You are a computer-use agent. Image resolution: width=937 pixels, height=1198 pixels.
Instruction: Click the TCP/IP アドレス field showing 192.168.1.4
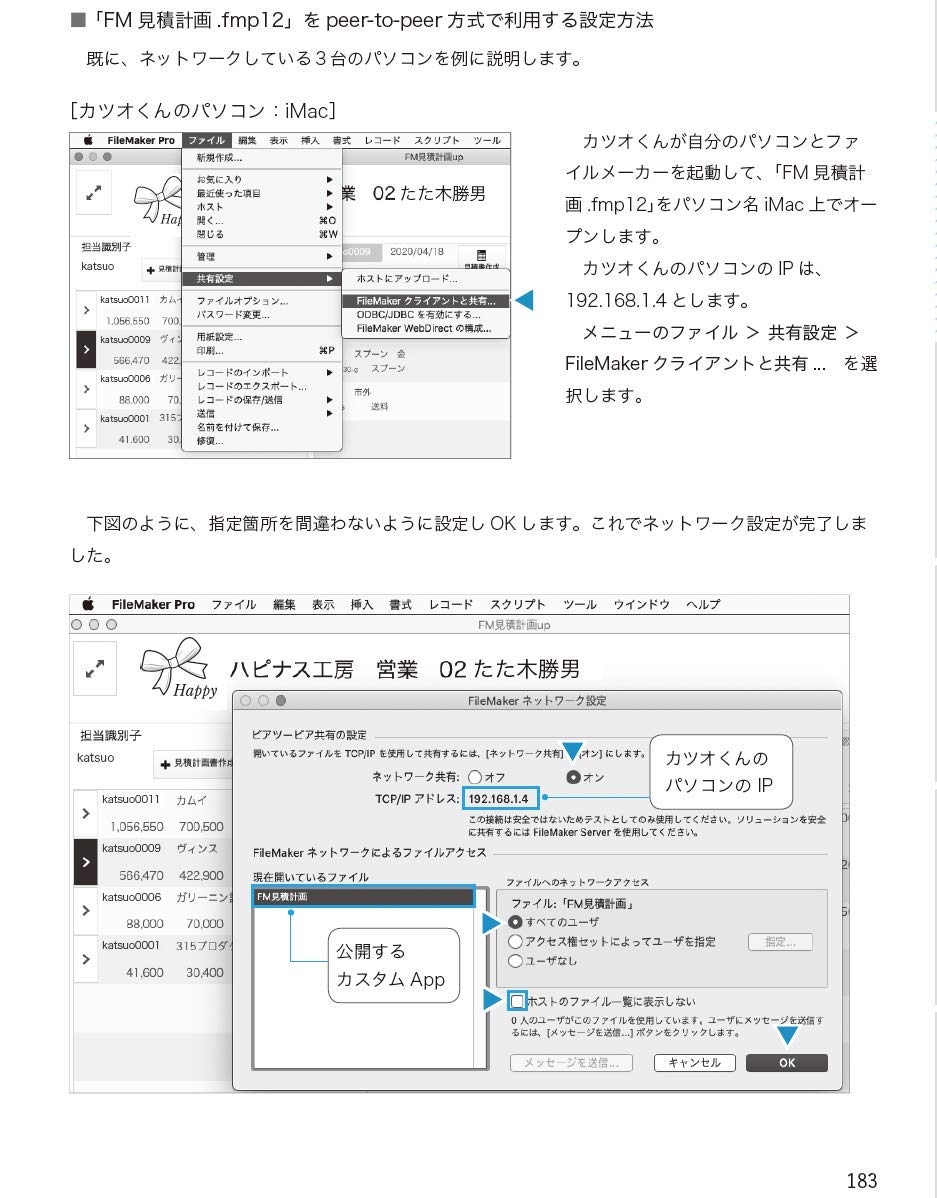[x=500, y=798]
